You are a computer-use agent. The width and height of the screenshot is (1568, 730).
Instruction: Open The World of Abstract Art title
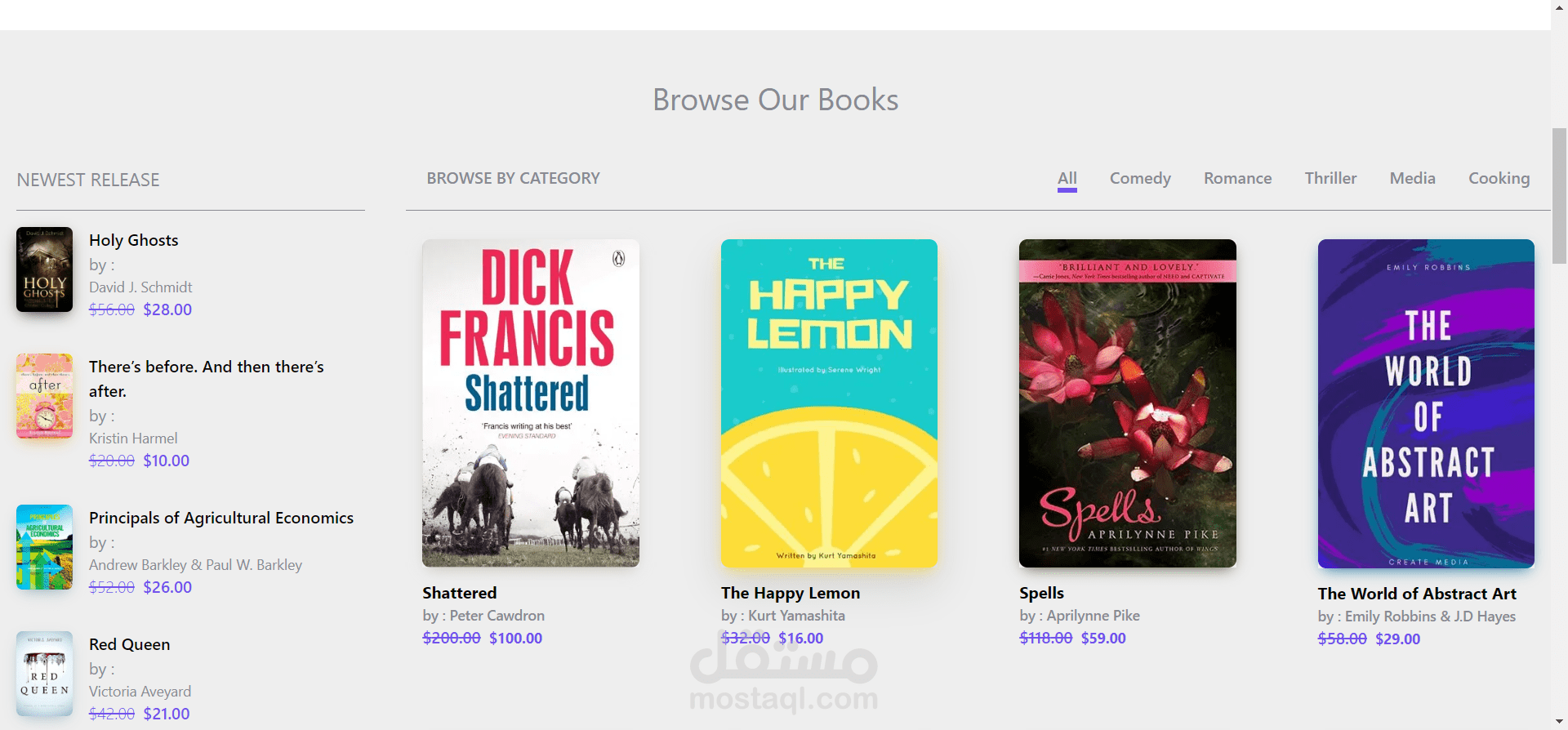(x=1417, y=594)
